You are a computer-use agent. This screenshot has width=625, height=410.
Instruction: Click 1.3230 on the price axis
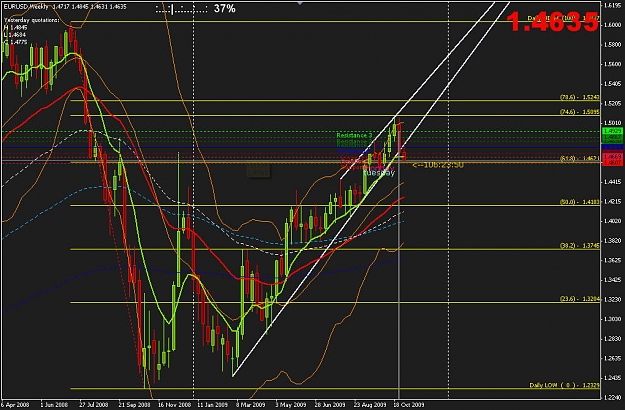click(x=614, y=300)
